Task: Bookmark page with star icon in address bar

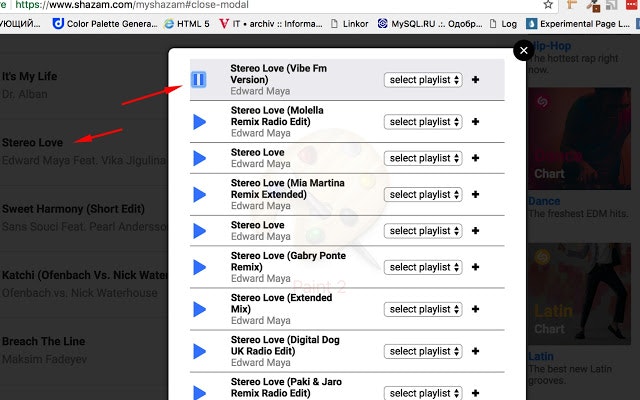Action: 548,4
